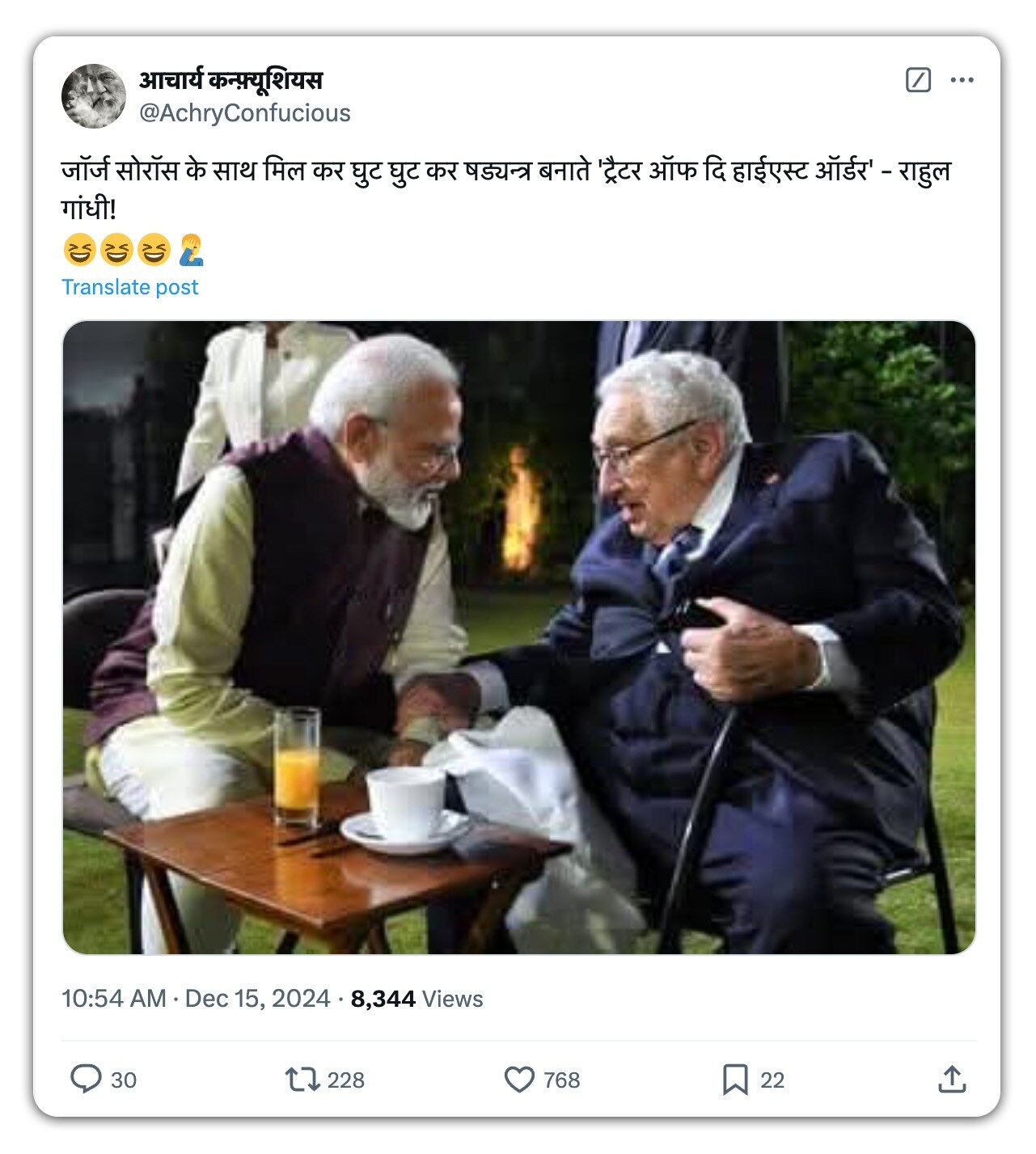Click the Translate post link
Screen dimensions: 1036x1154
pyautogui.click(x=129, y=286)
